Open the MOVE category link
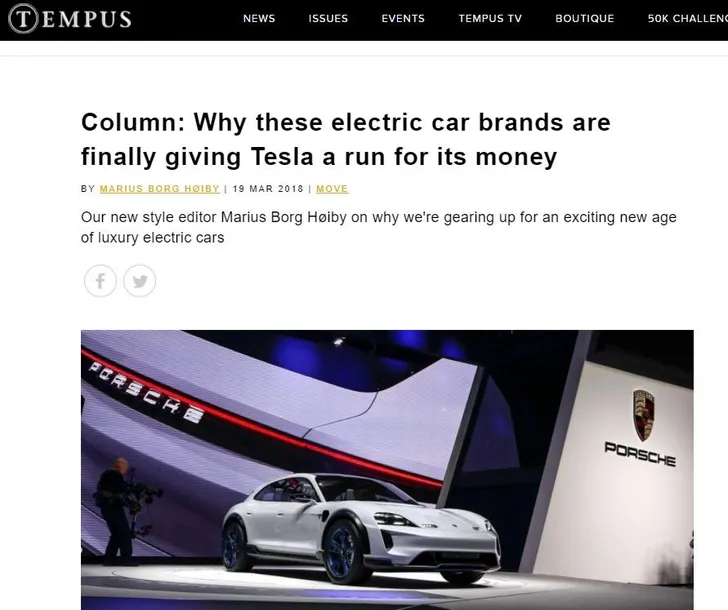This screenshot has height=610, width=728. point(332,189)
